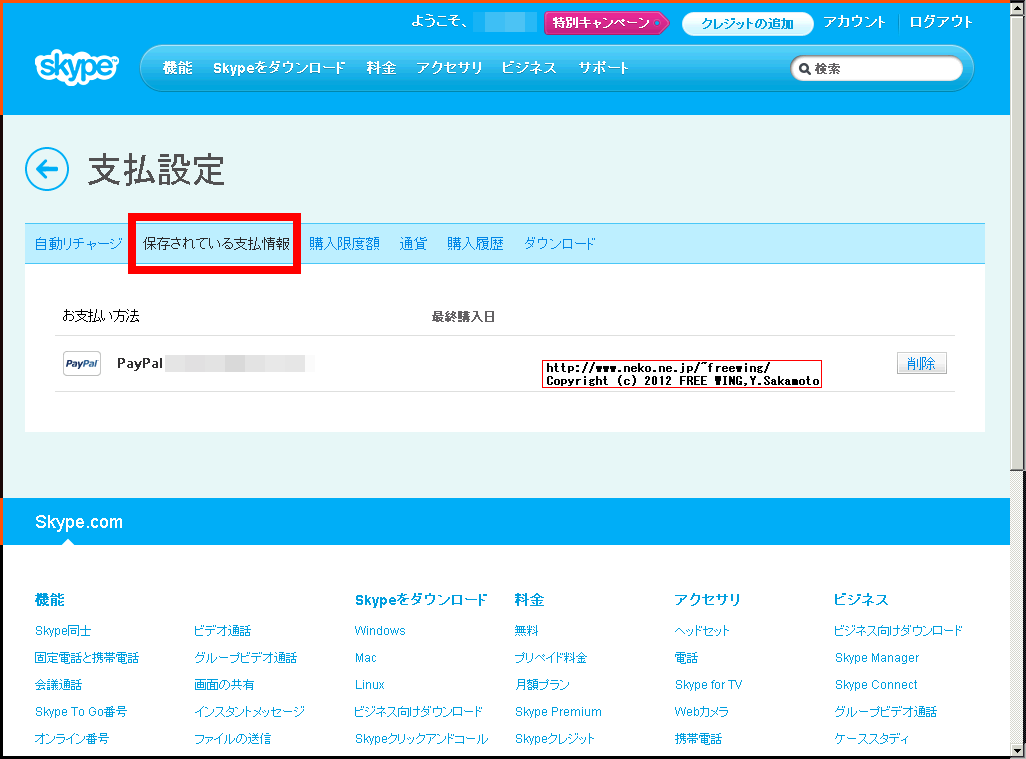The width and height of the screenshot is (1026, 759).
Task: Open Skypeをダウンロード in the top navigation
Action: 279,68
